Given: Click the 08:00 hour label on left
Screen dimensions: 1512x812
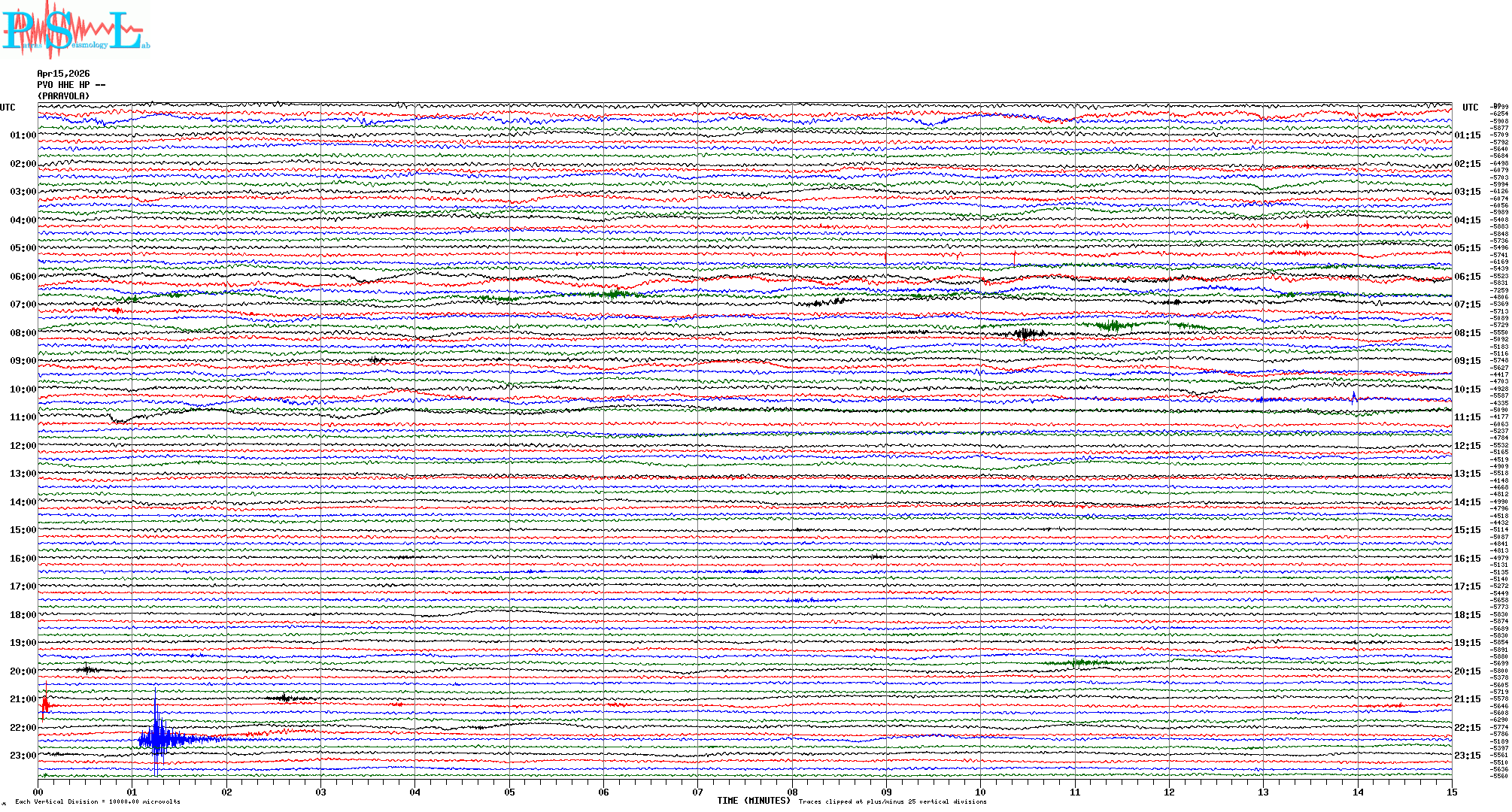Looking at the screenshot, I should (x=23, y=333).
